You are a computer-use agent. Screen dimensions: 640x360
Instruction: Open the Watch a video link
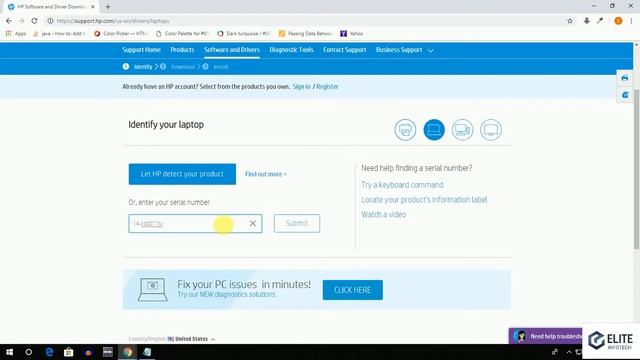tap(384, 214)
